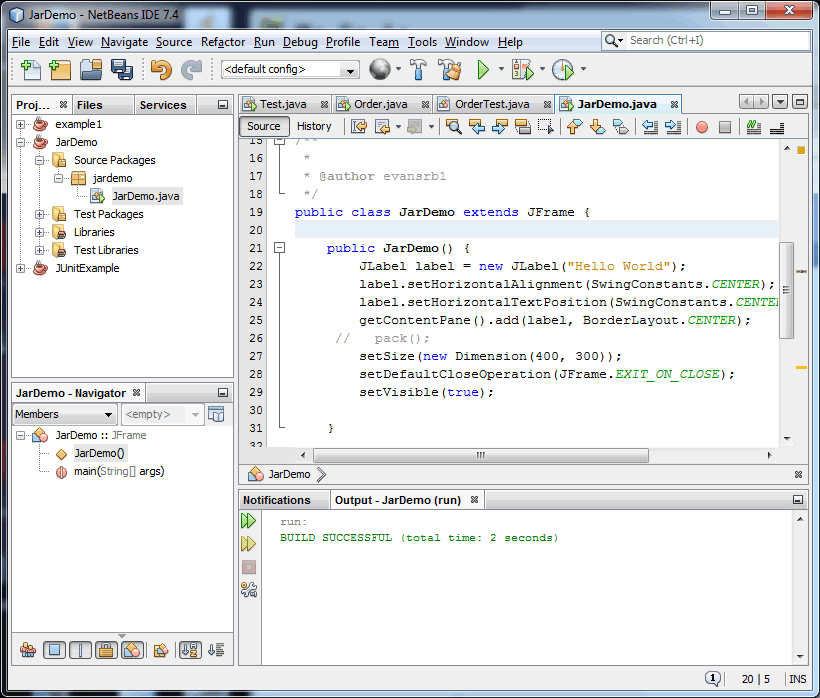
Task: Click the Search (Ctrl+I) input field
Action: [x=718, y=40]
